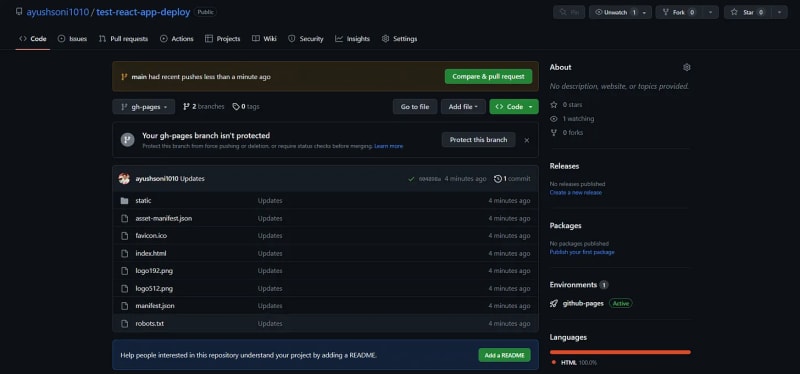Click Compare & pull request
The height and width of the screenshot is (374, 800).
click(488, 77)
